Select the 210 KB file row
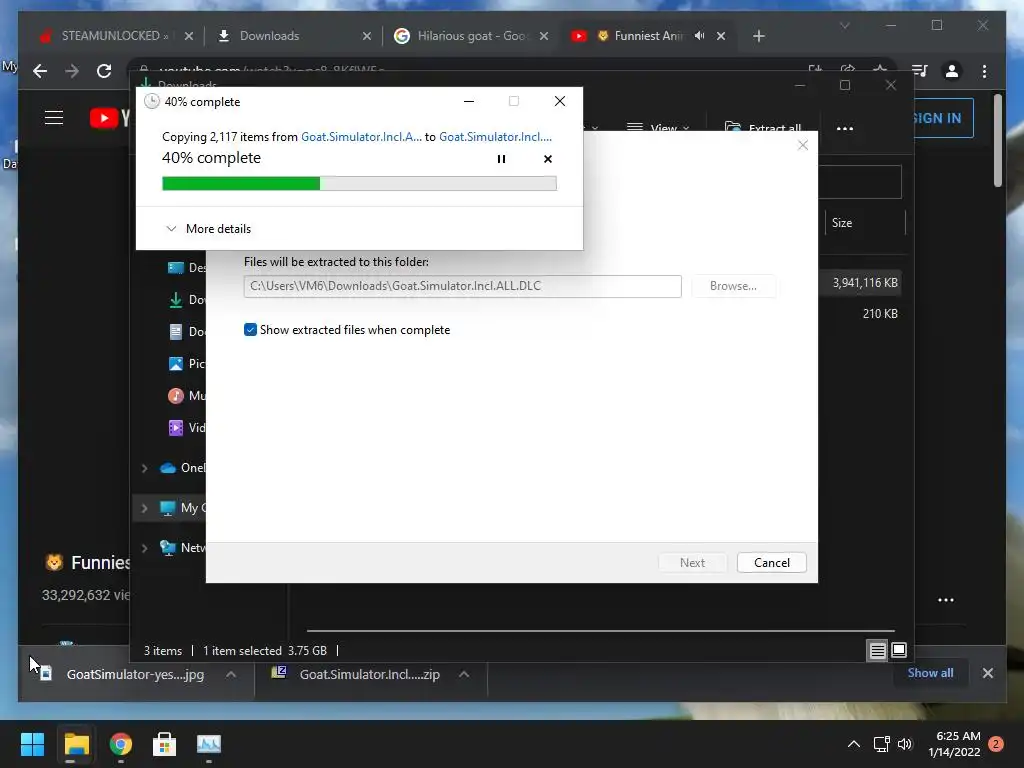The width and height of the screenshot is (1024, 768). click(x=859, y=313)
